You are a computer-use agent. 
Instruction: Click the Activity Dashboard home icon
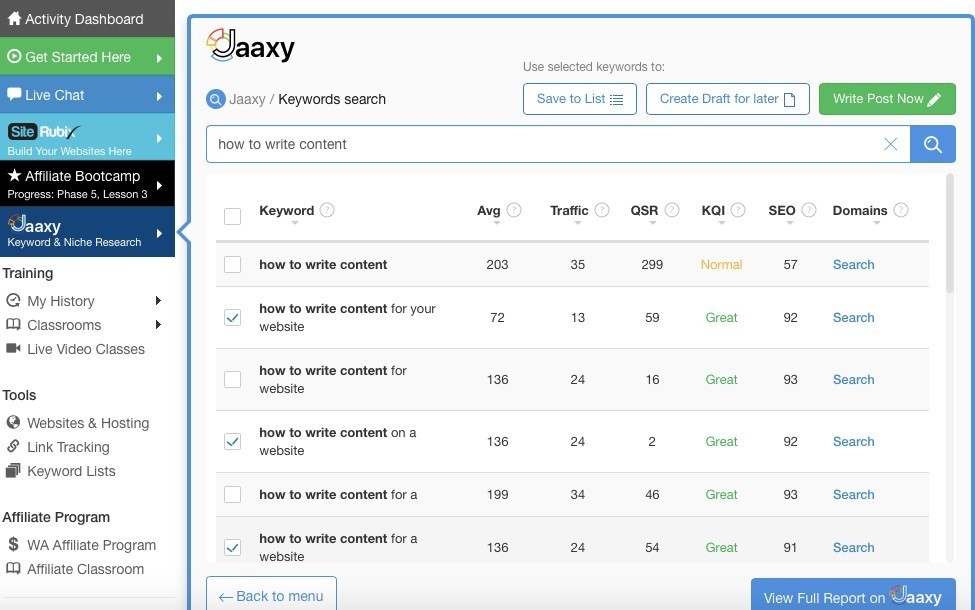tap(14, 19)
